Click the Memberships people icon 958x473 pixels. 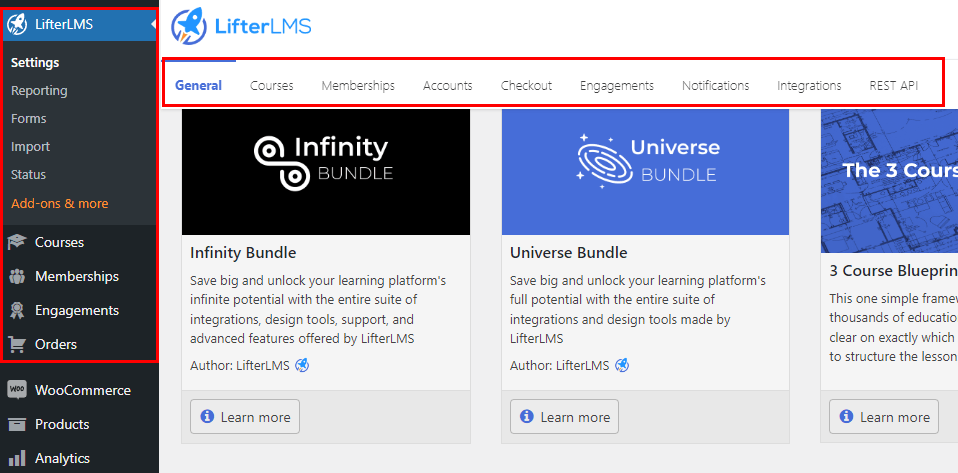coord(17,277)
